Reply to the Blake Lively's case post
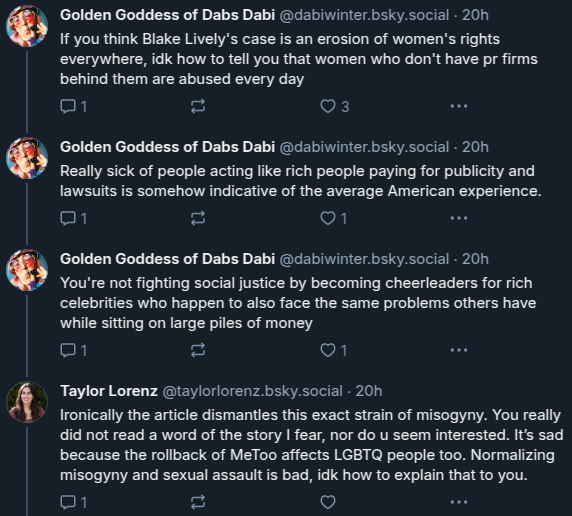 pos(73,107)
